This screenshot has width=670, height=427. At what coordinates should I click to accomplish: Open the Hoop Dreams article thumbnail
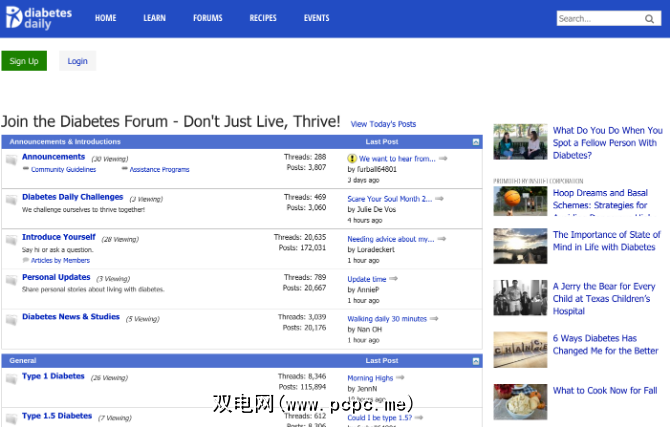click(x=520, y=200)
